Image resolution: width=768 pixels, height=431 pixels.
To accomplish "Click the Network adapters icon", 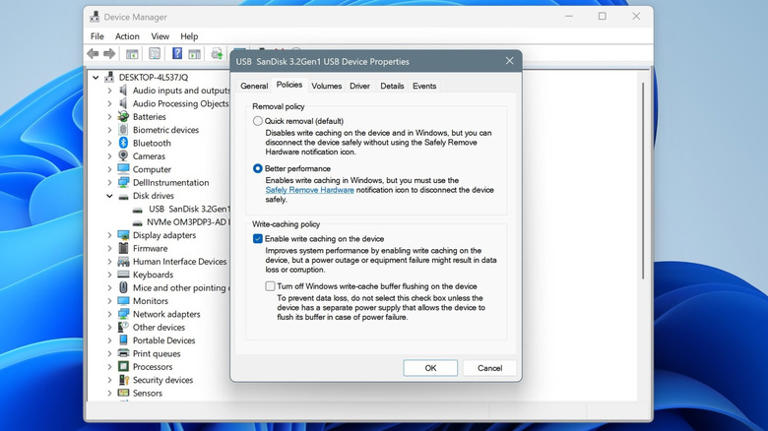I will point(123,314).
